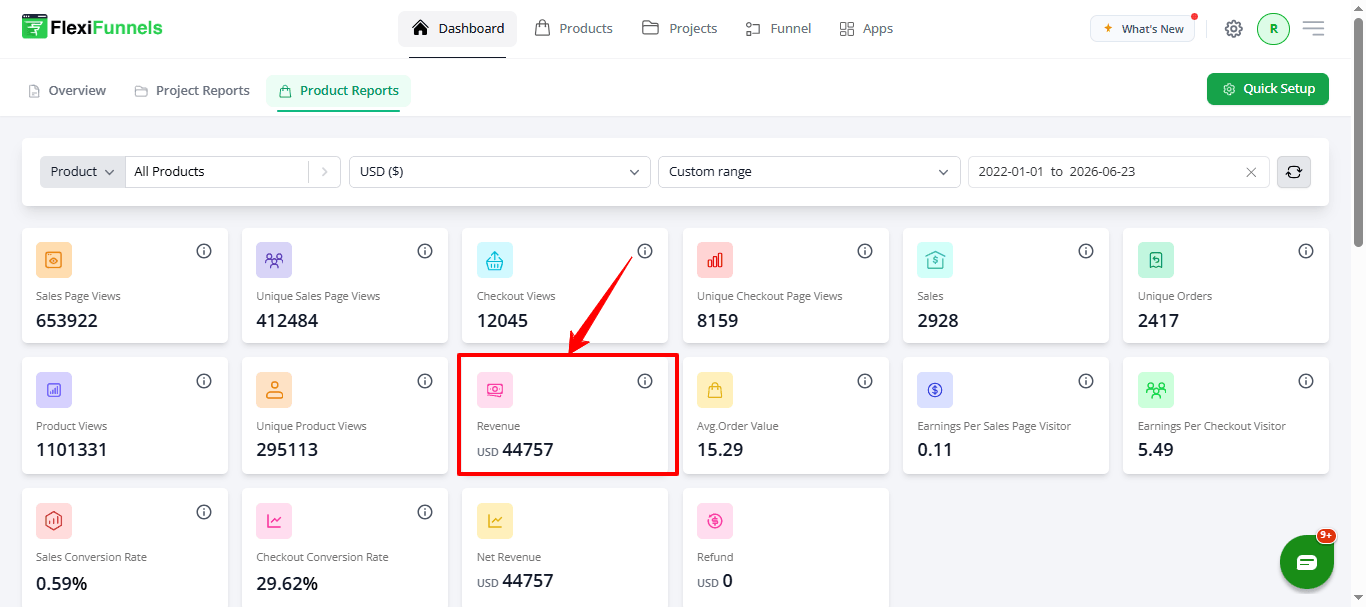Screen dimensions: 1366x607
Task: Click info icon on Revenue card
Action: [645, 381]
